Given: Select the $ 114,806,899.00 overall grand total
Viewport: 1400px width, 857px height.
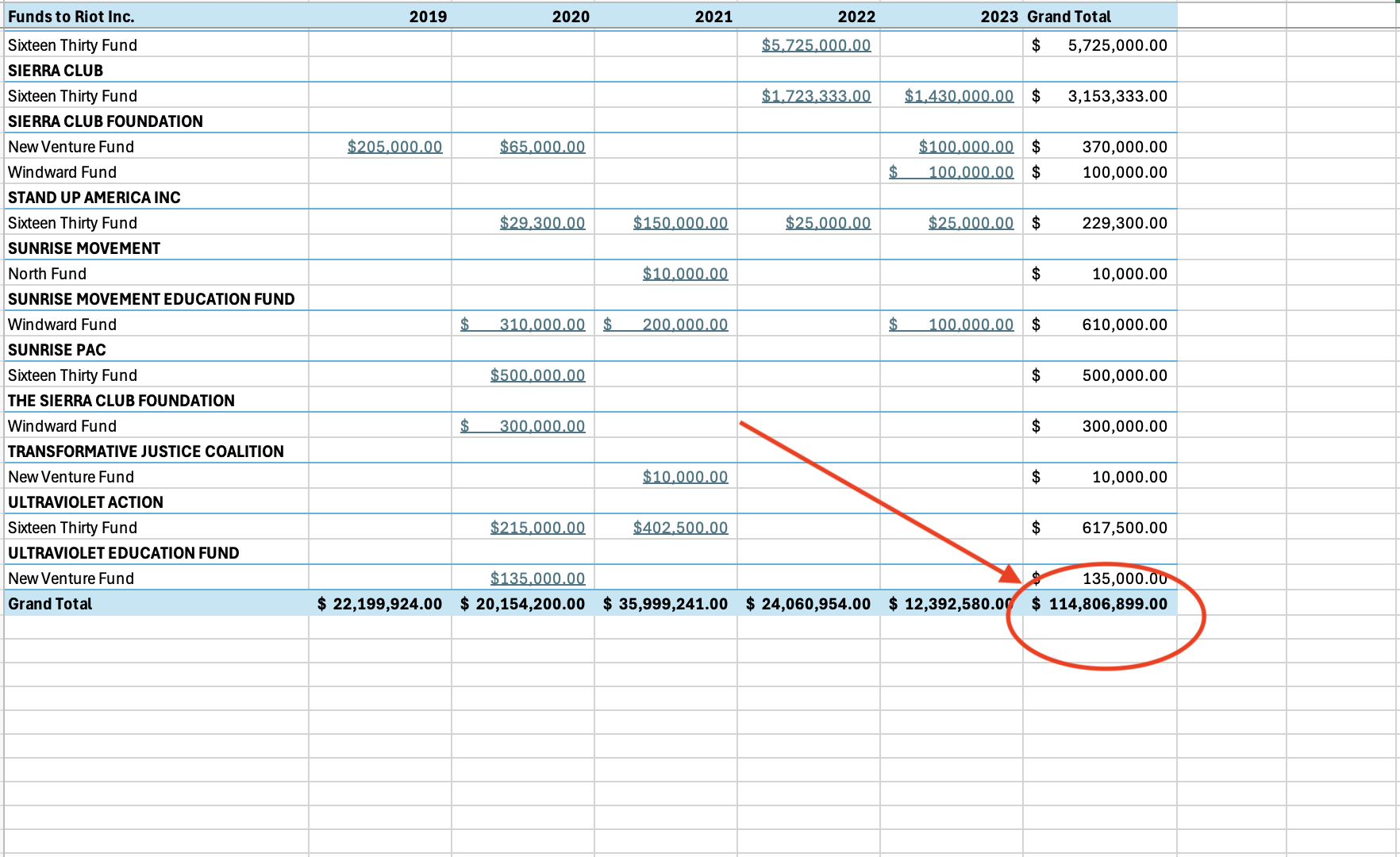Looking at the screenshot, I should [1100, 604].
